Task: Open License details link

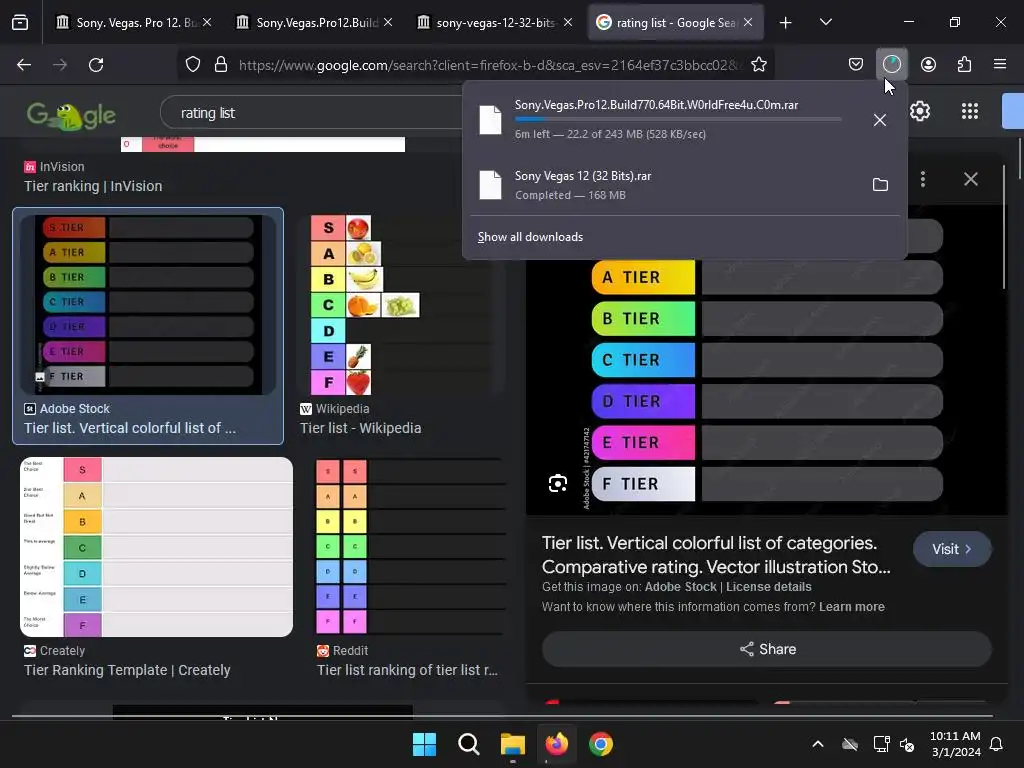Action: tap(769, 587)
